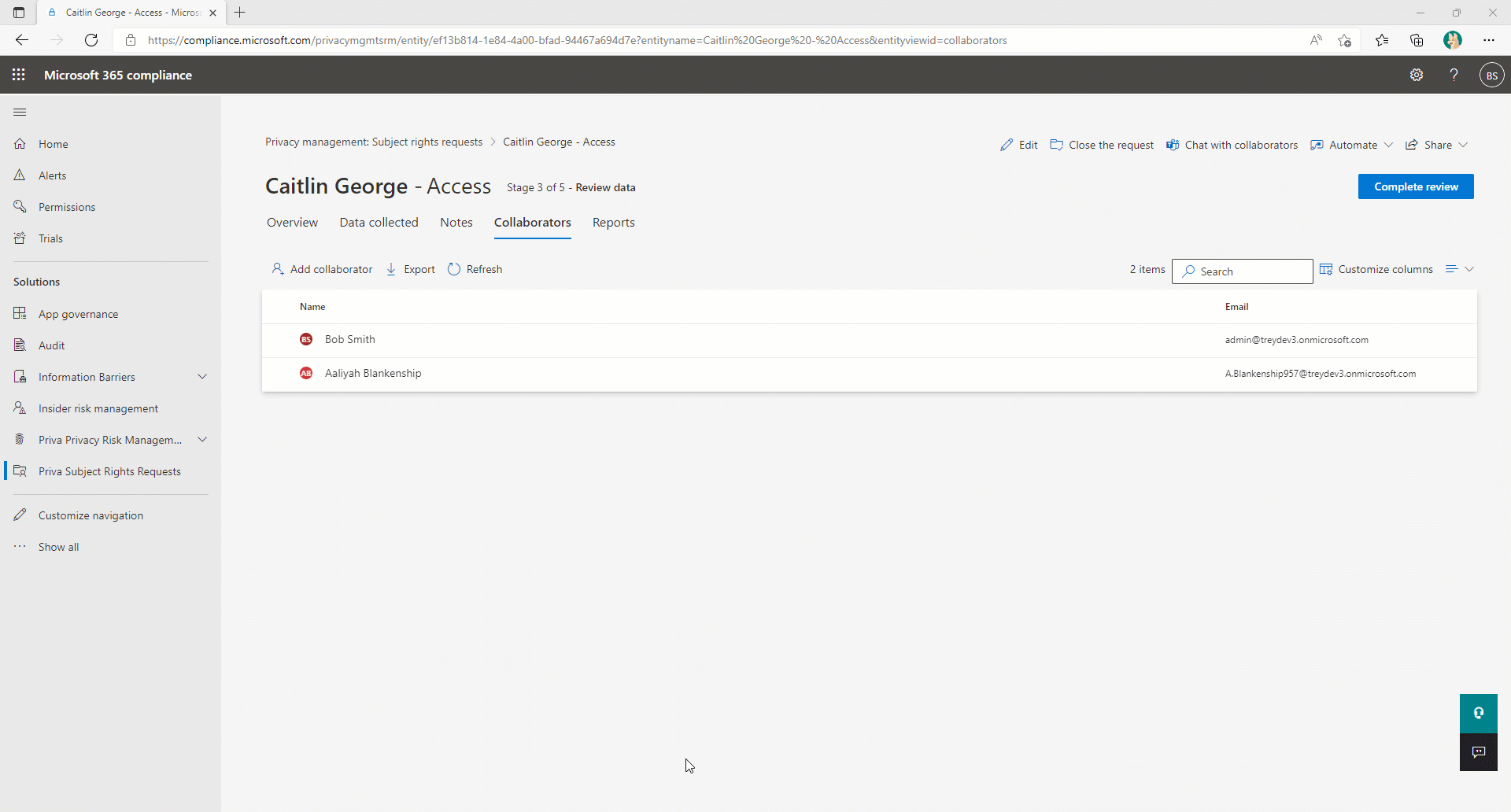This screenshot has width=1511, height=812.
Task: Start a chat with collaborators
Action: click(1232, 145)
